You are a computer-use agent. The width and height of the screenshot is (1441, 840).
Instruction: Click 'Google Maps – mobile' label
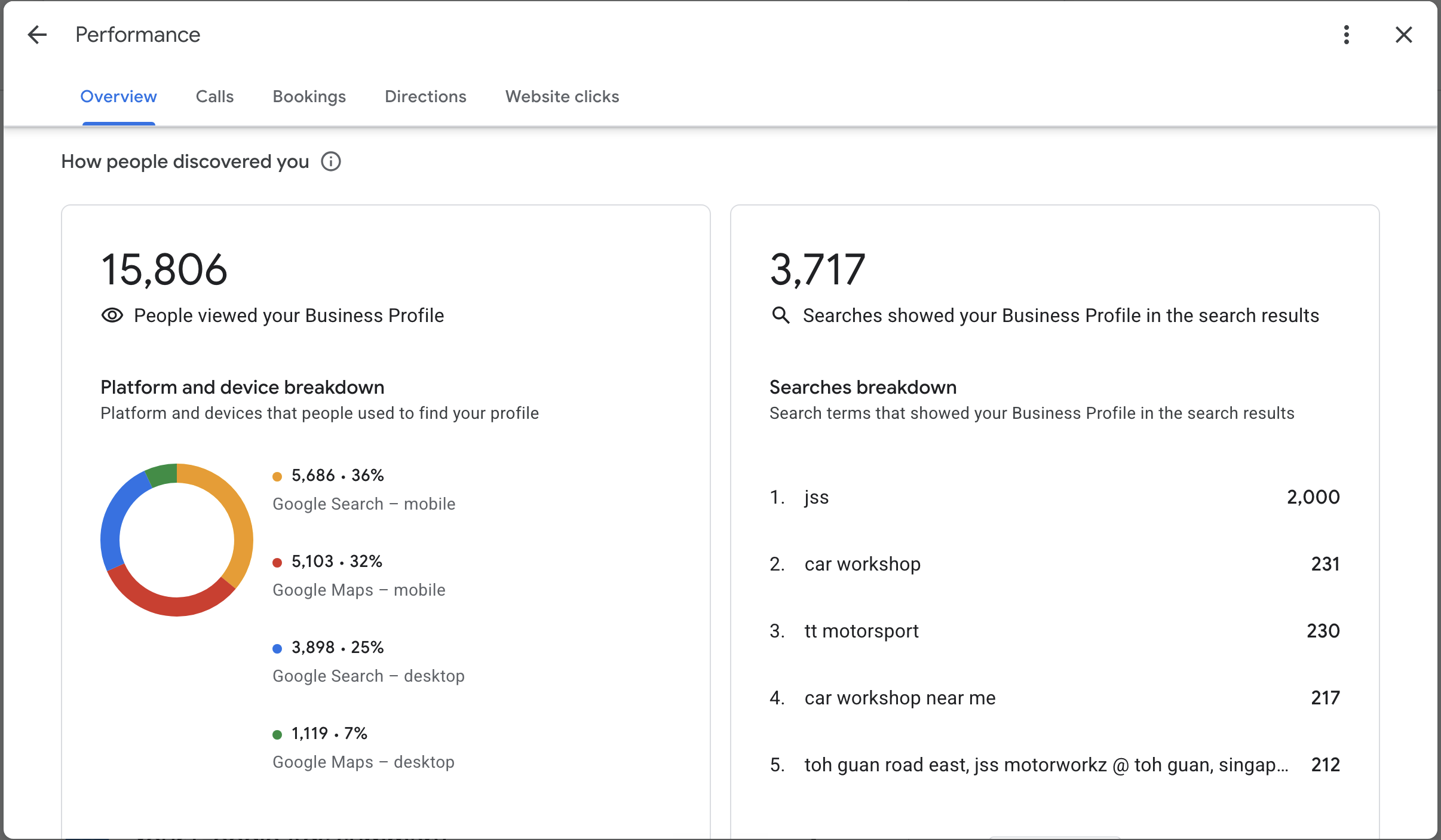coord(359,590)
